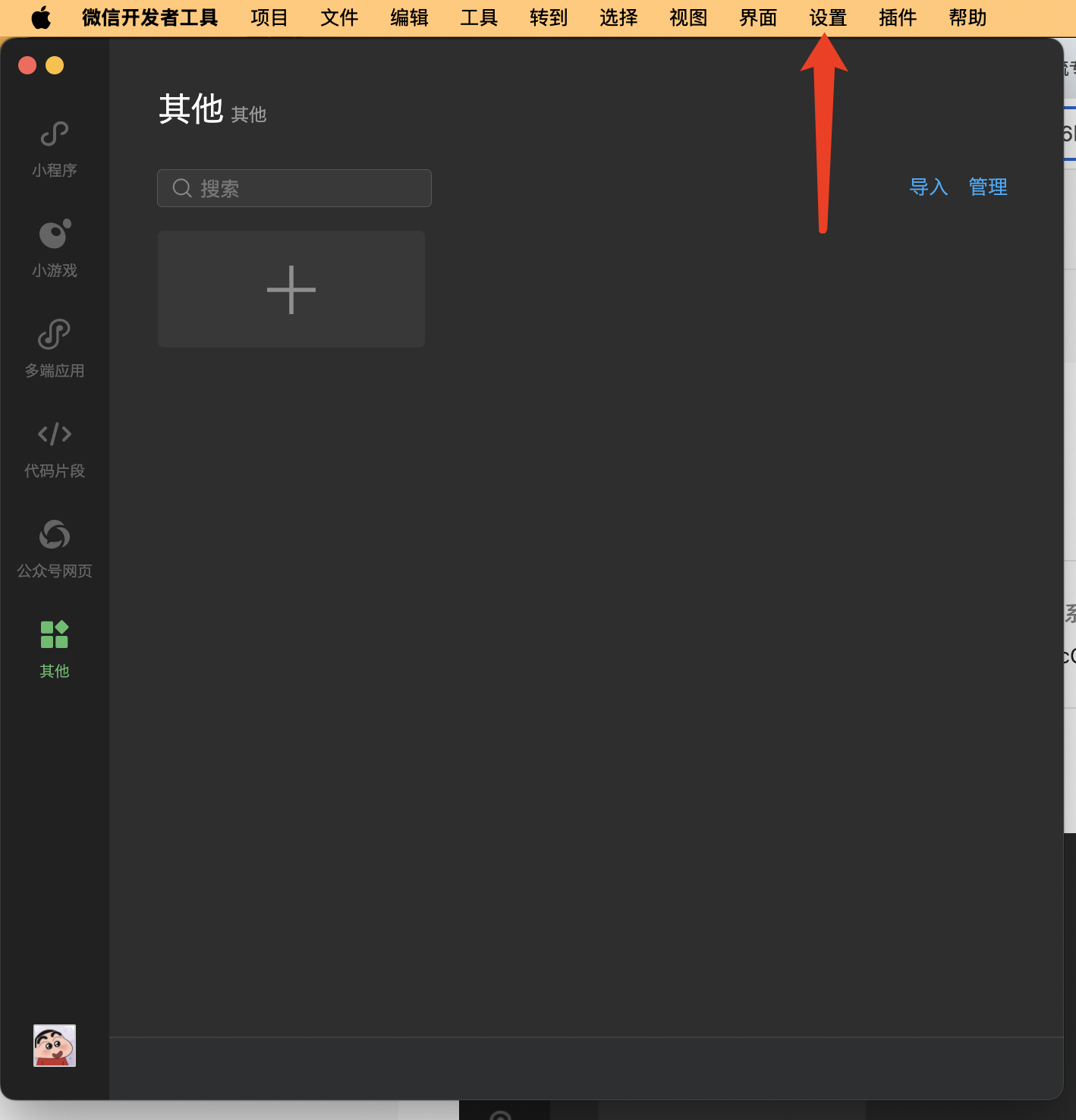Image resolution: width=1076 pixels, height=1120 pixels.
Task: Click the user avatar at sidebar bottom
Action: (x=55, y=1046)
